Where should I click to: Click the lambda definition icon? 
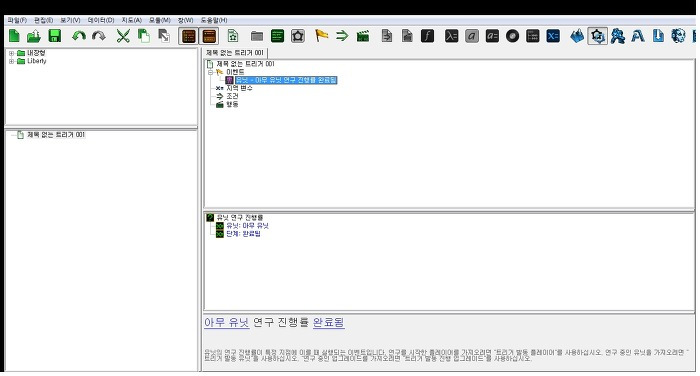451,36
